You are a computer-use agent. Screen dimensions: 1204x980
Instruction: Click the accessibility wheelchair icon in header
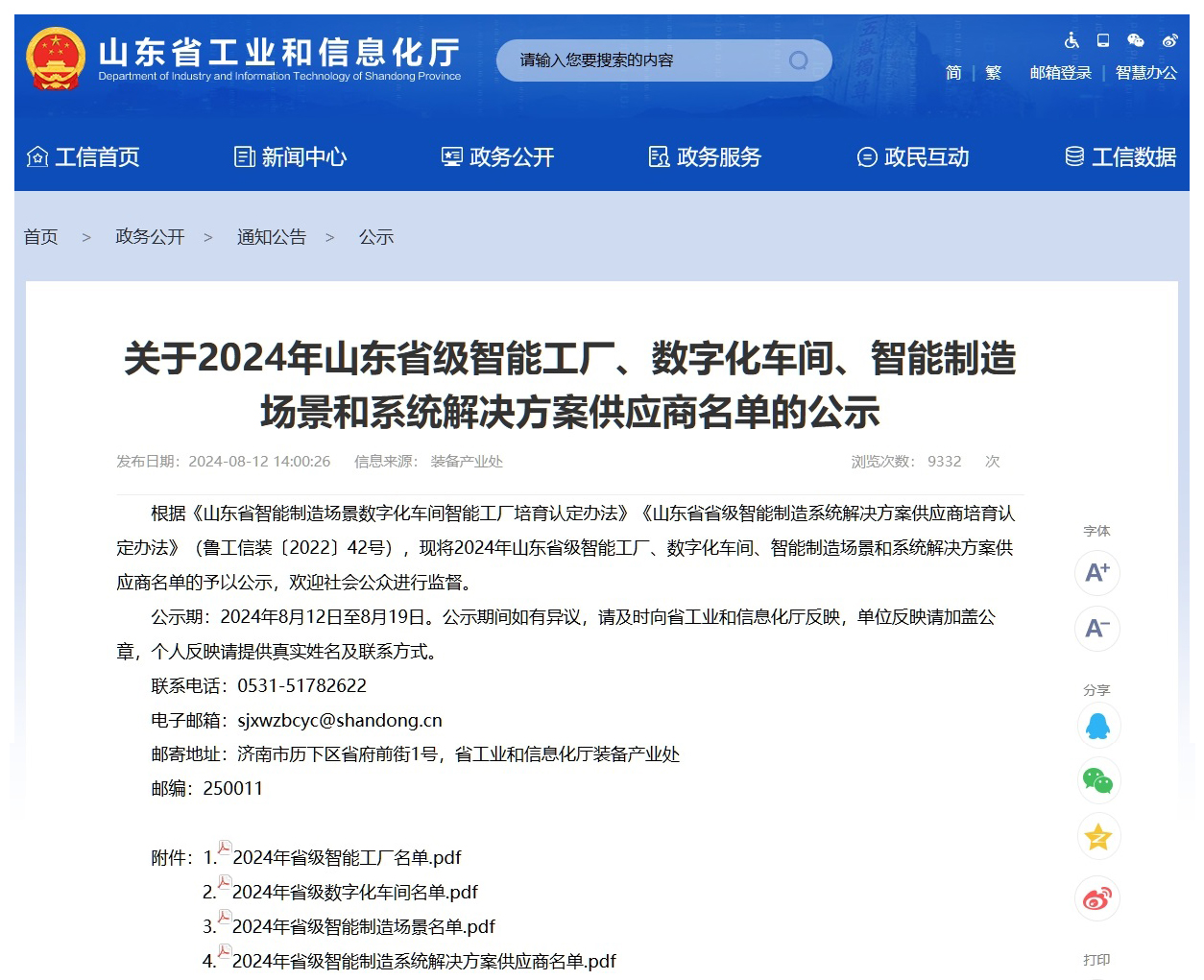pyautogui.click(x=1072, y=40)
